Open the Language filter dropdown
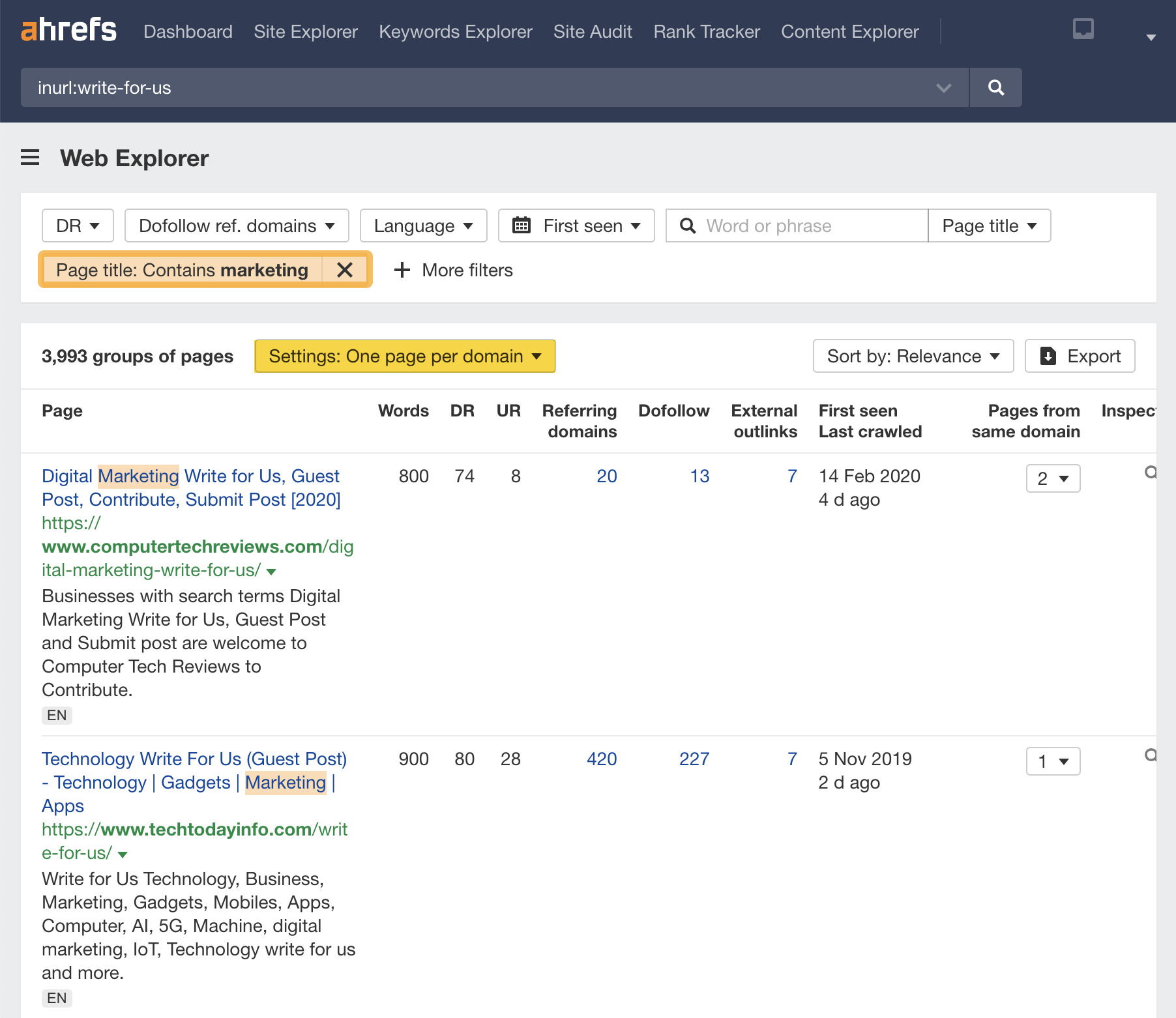 pos(423,225)
